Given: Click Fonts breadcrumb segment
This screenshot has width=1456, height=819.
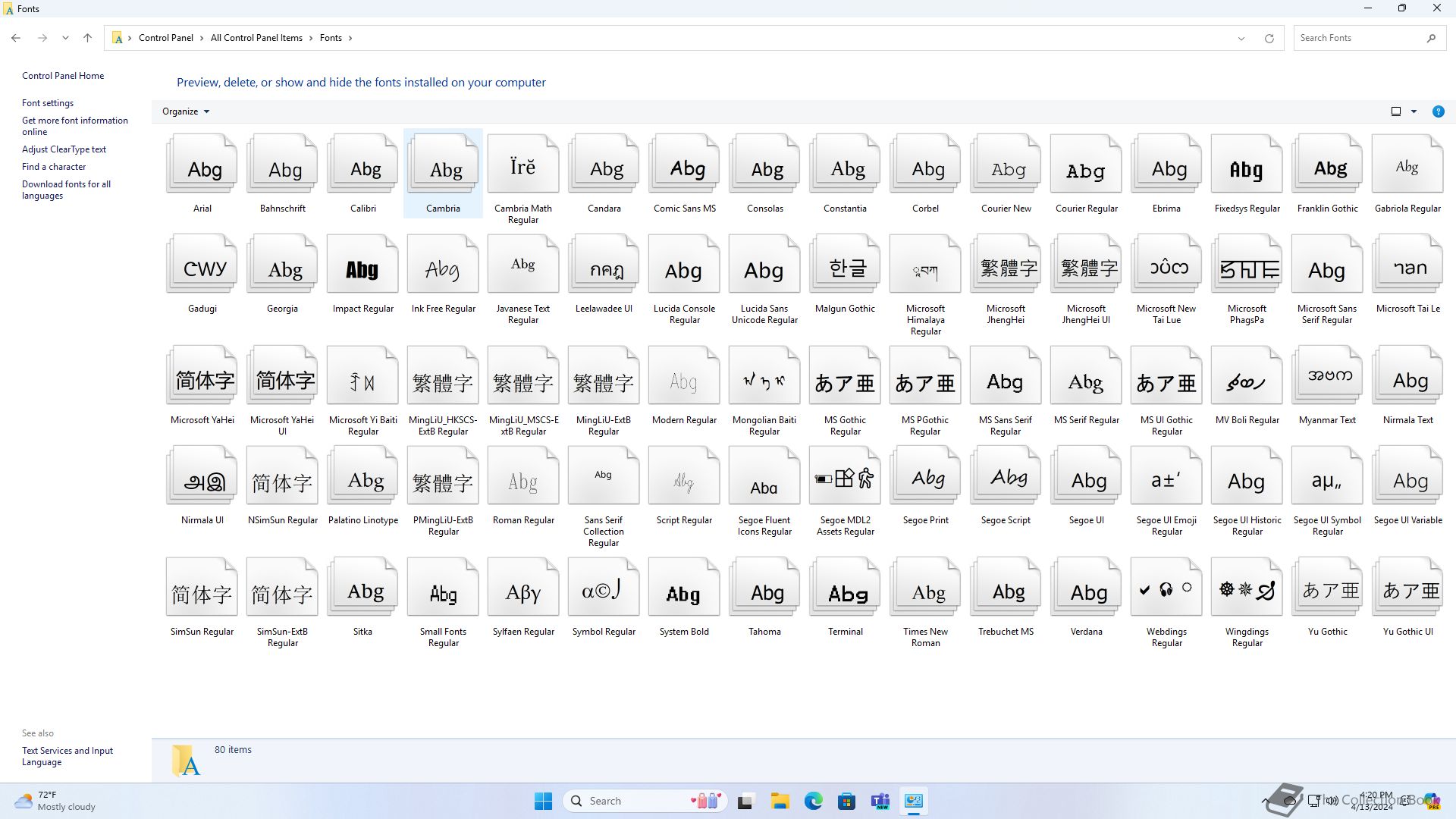Looking at the screenshot, I should (331, 38).
